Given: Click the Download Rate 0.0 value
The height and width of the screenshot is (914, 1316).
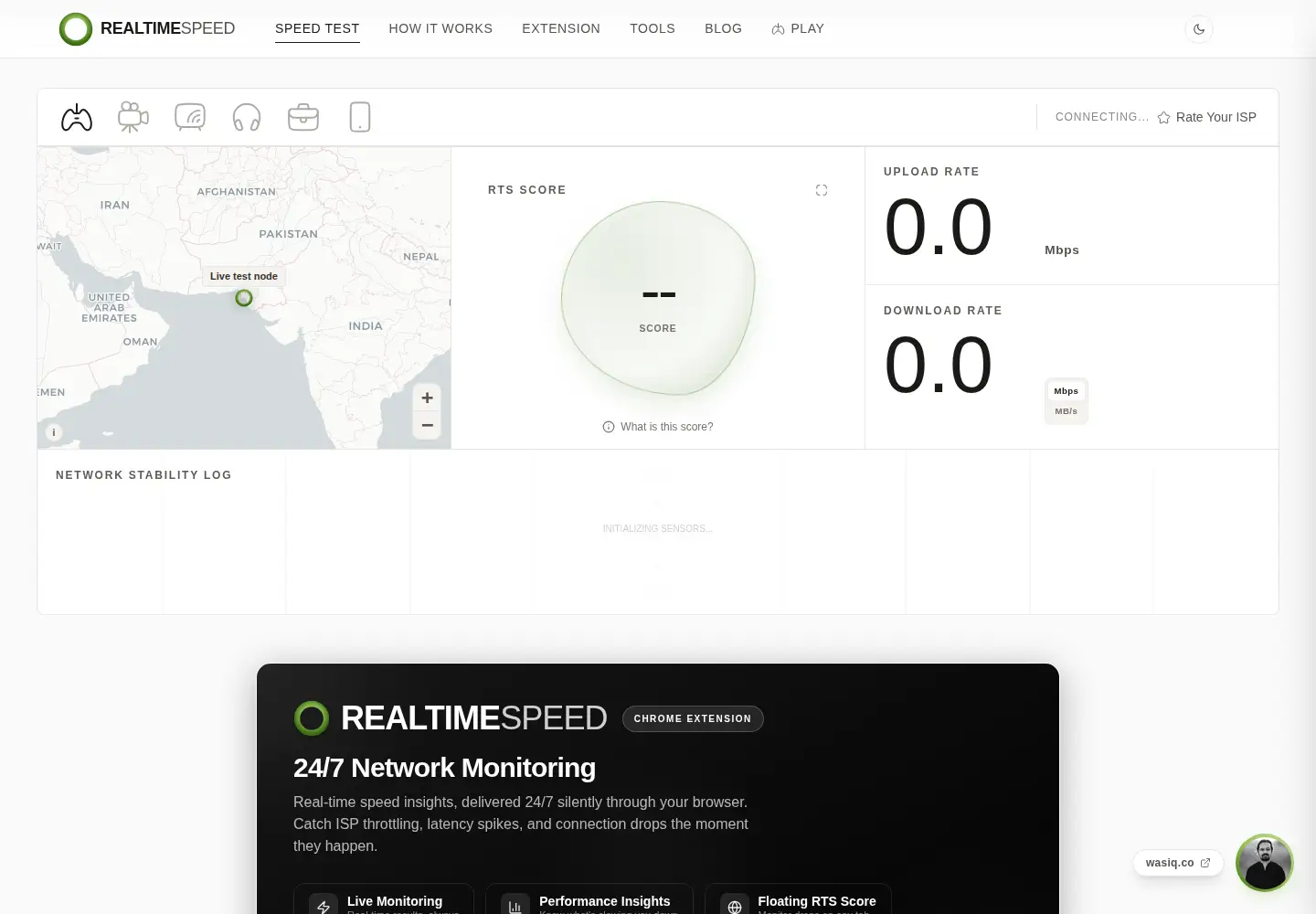Looking at the screenshot, I should (939, 365).
